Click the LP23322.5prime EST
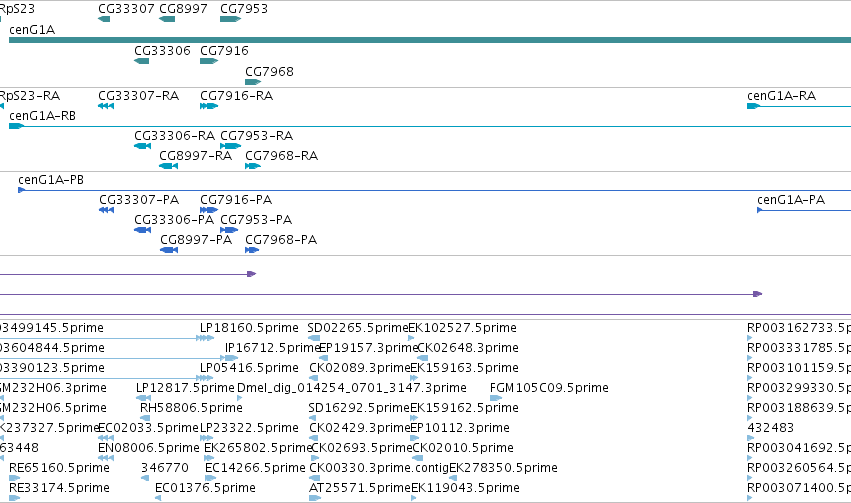 coord(249,428)
